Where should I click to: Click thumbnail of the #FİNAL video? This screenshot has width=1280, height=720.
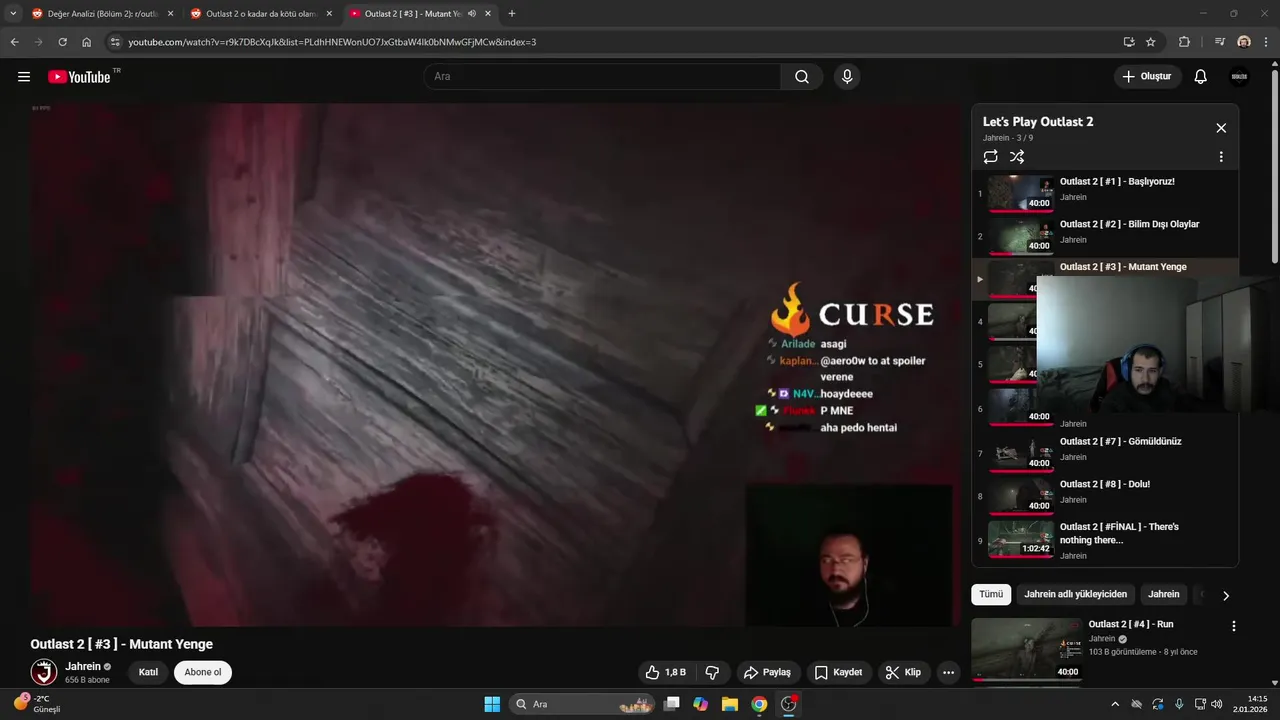coord(1021,539)
